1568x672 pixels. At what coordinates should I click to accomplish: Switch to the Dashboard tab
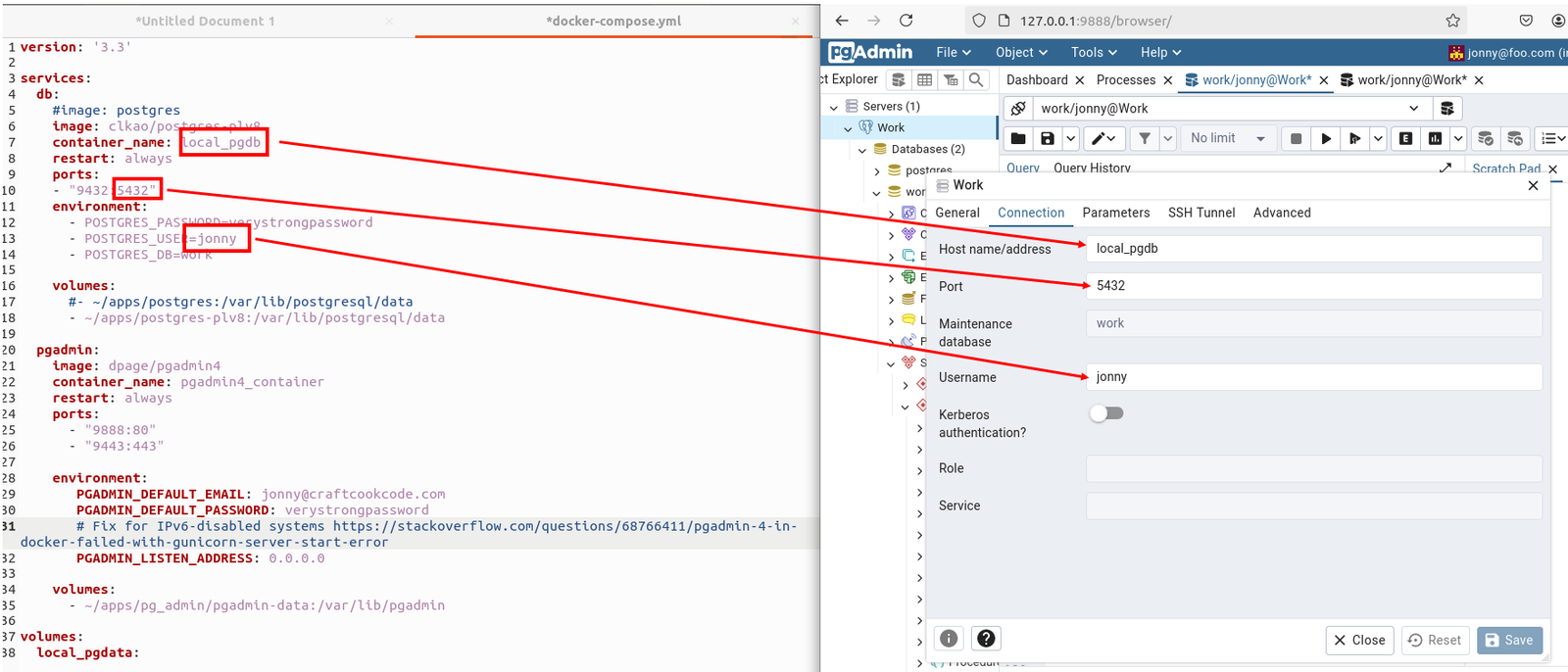(x=1037, y=80)
